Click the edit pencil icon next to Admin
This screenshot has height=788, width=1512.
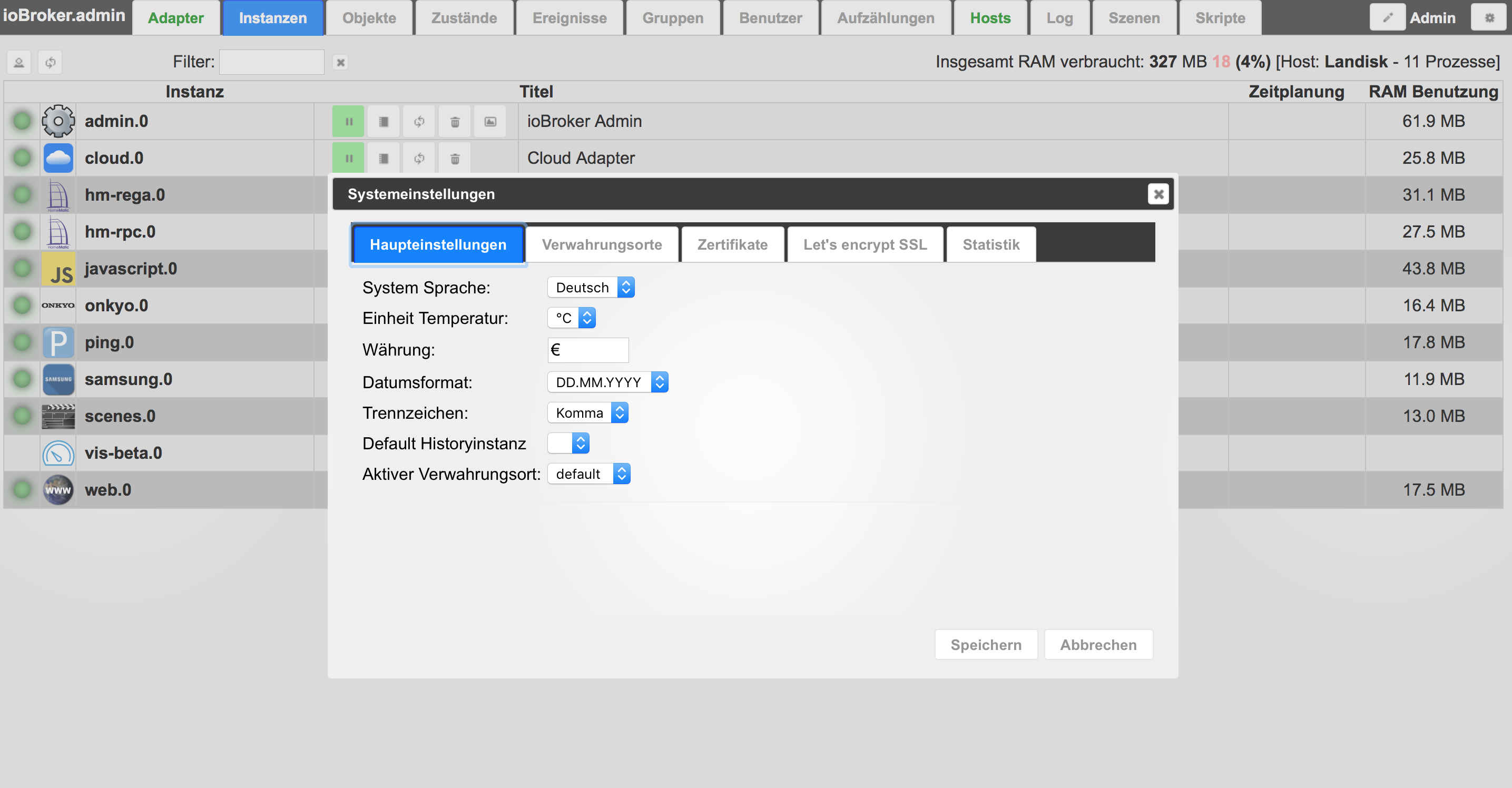click(x=1388, y=17)
